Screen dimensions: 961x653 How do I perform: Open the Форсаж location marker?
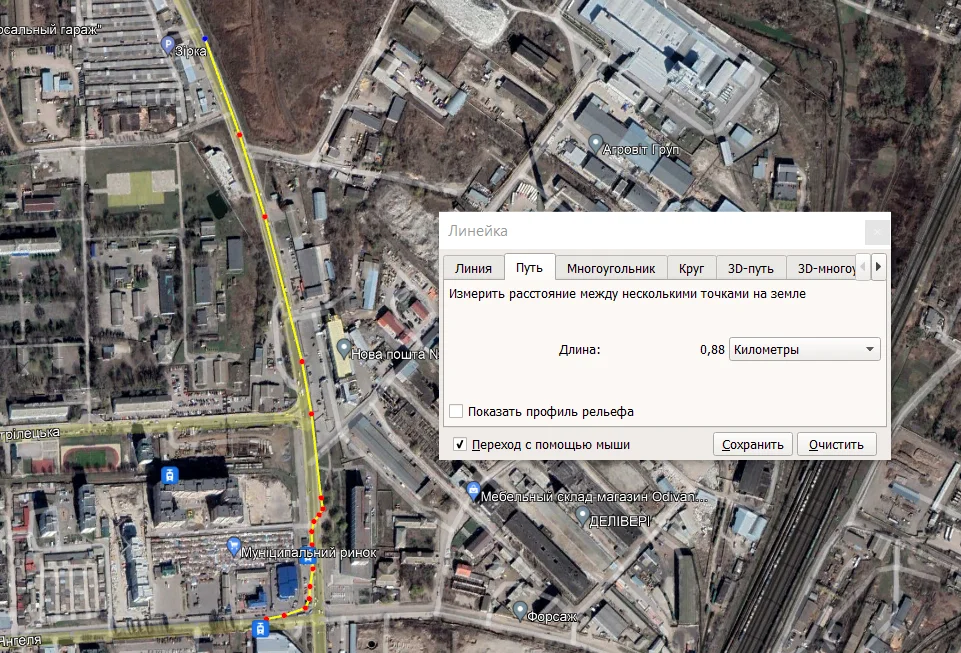[519, 609]
